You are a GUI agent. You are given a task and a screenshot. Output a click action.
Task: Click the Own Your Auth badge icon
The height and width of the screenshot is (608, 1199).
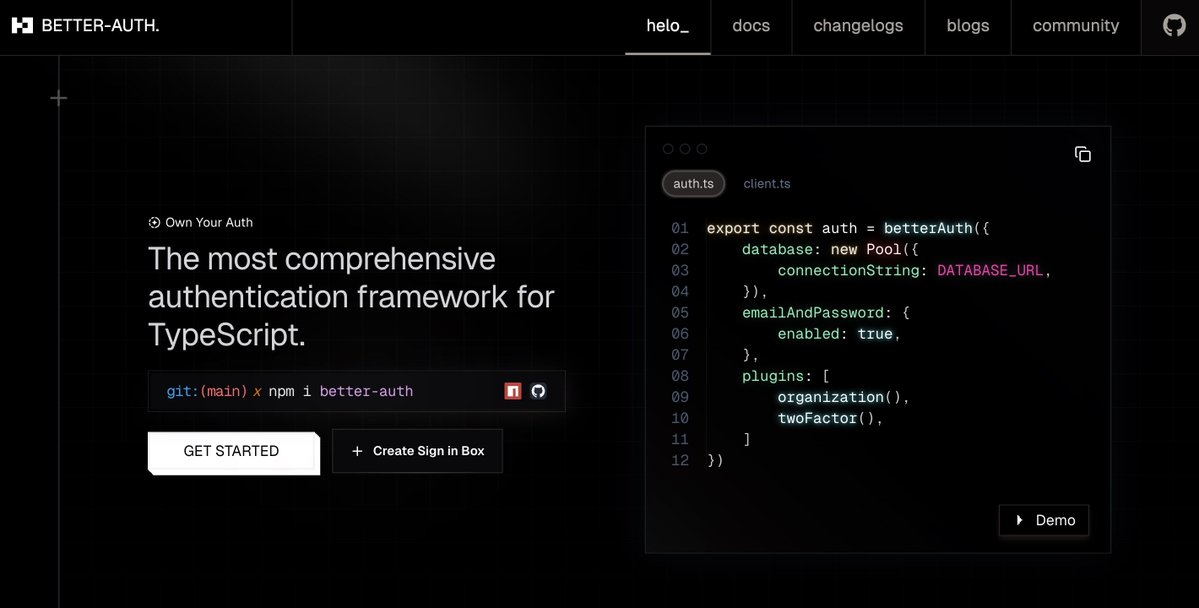pyautogui.click(x=153, y=222)
